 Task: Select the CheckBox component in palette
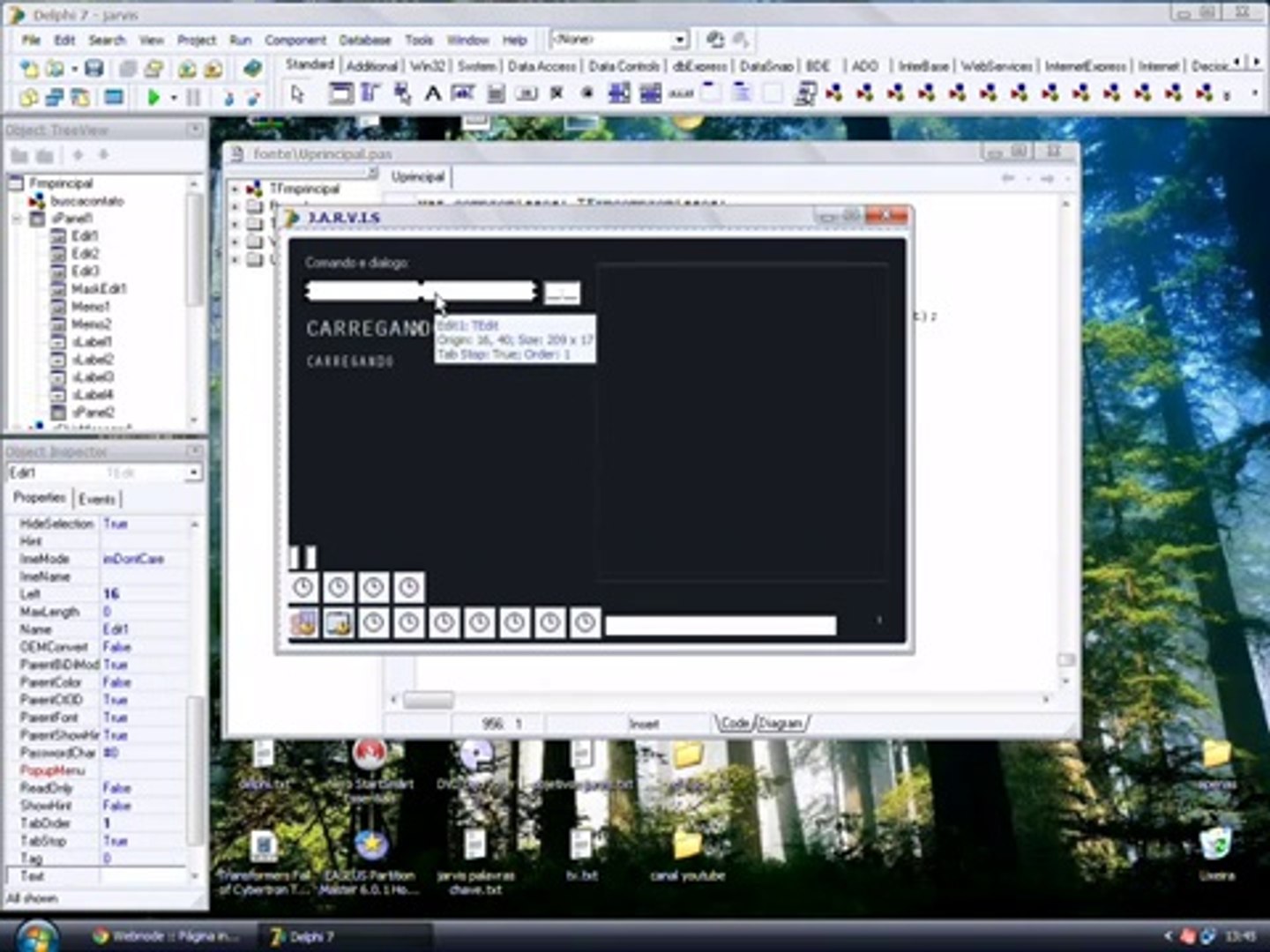557,93
